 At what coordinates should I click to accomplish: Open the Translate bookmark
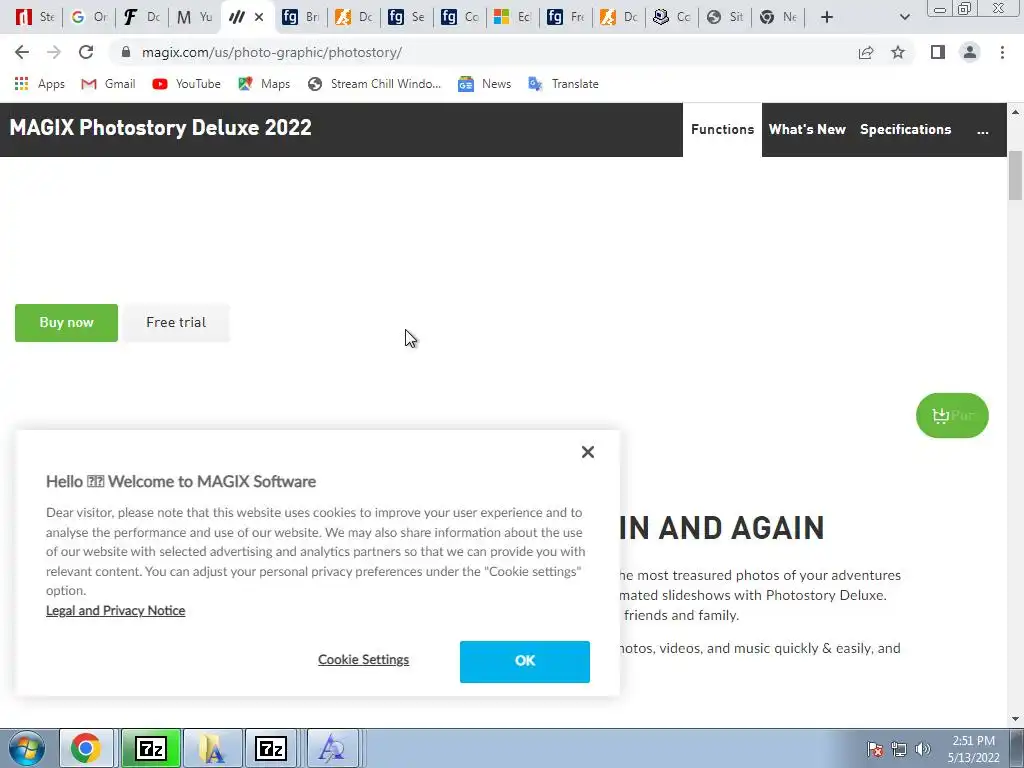[564, 84]
